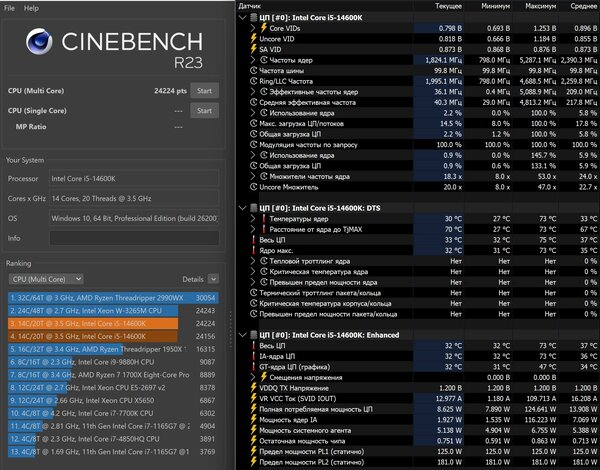
Task: Expand the Core VIDs sensor row
Action: [x=253, y=28]
